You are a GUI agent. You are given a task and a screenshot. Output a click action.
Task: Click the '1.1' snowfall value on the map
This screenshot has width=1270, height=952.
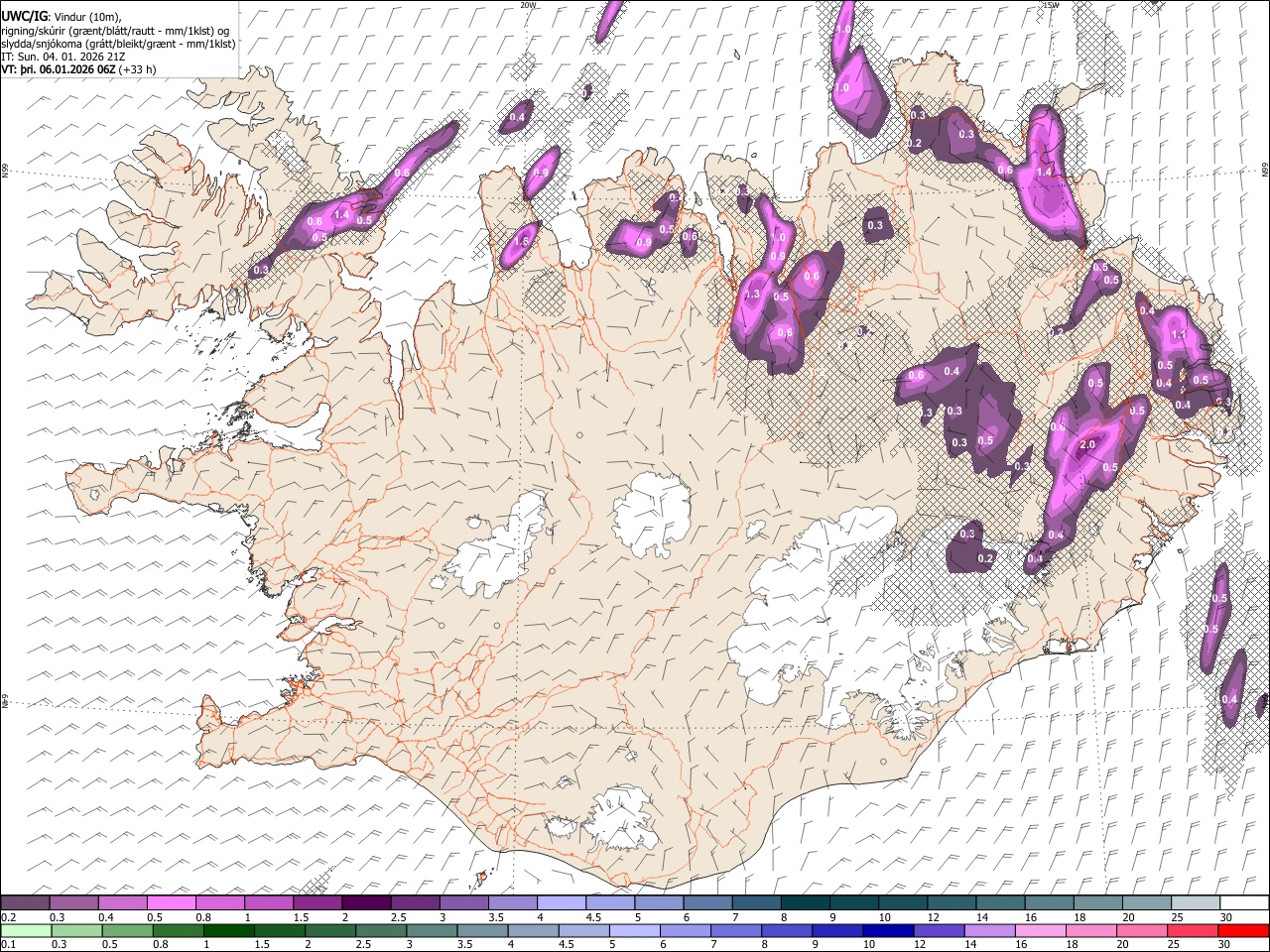pos(1179,335)
